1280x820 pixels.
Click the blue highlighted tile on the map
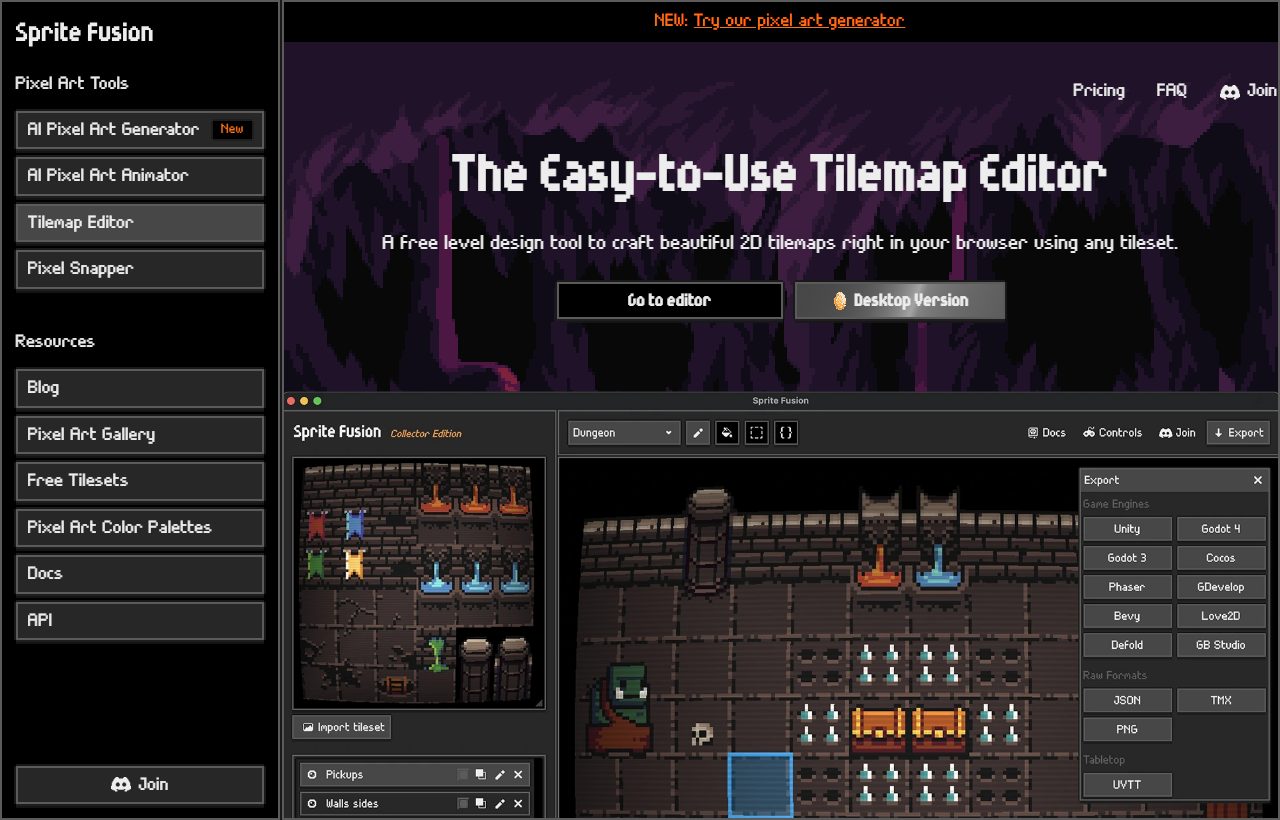click(760, 786)
